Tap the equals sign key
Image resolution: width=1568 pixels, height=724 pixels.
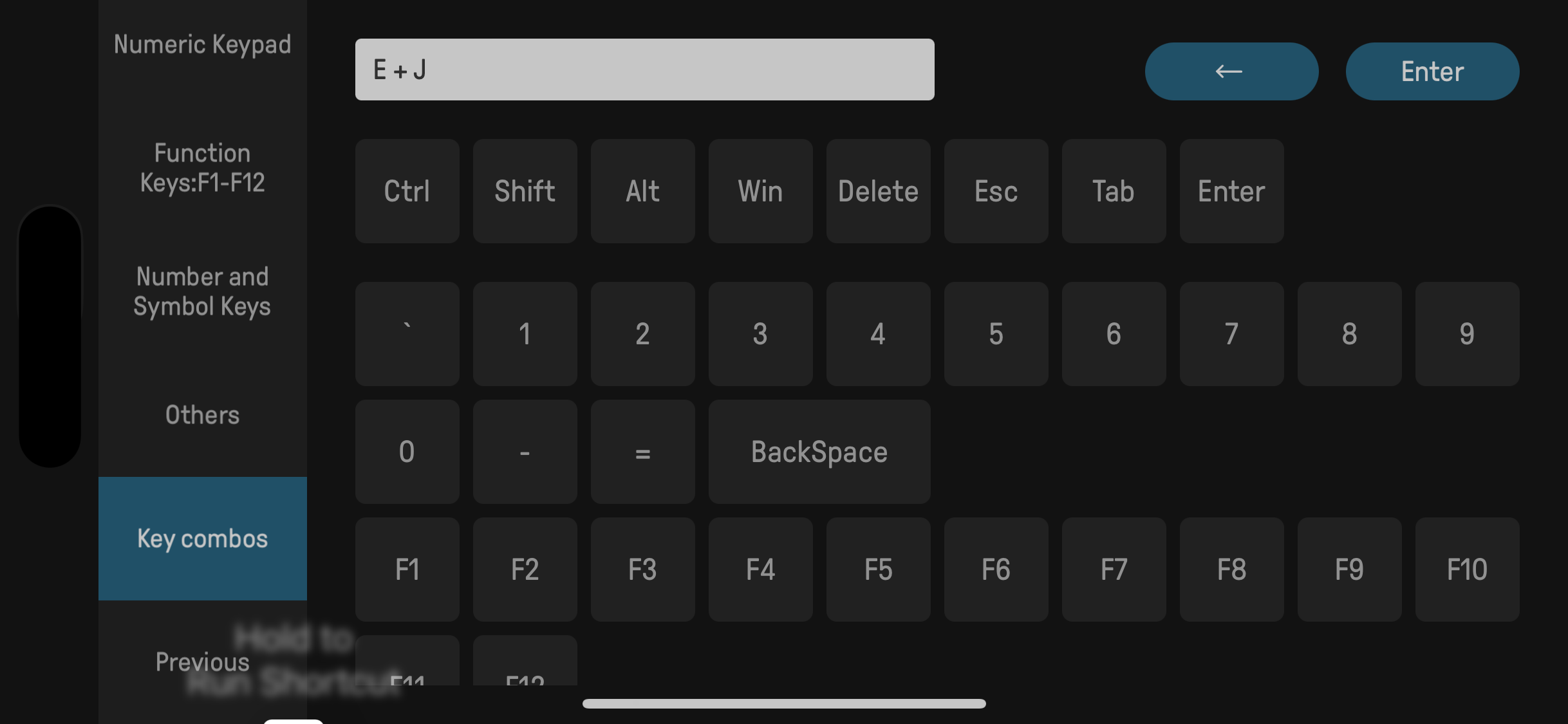[642, 452]
